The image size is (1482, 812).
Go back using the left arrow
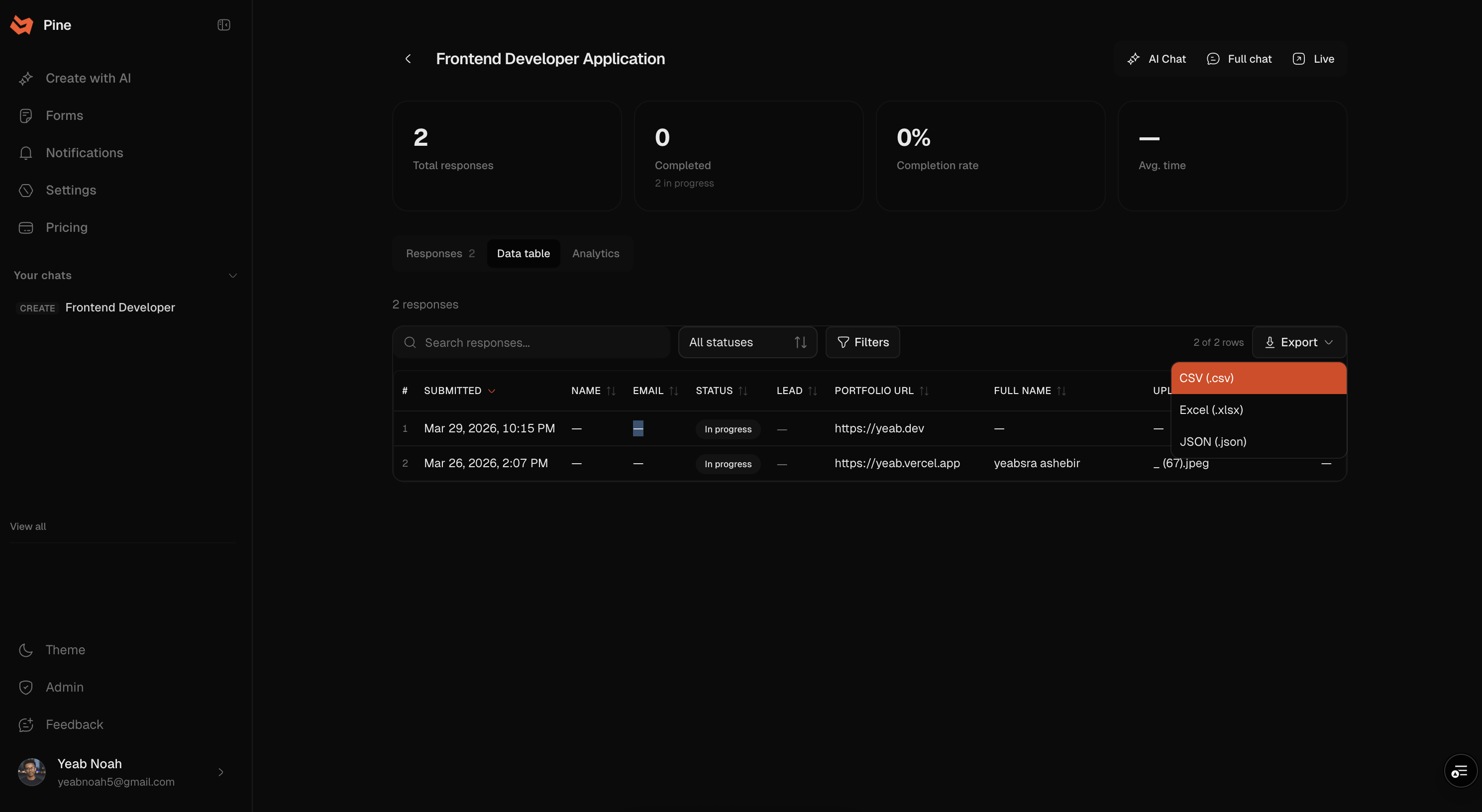tap(408, 59)
